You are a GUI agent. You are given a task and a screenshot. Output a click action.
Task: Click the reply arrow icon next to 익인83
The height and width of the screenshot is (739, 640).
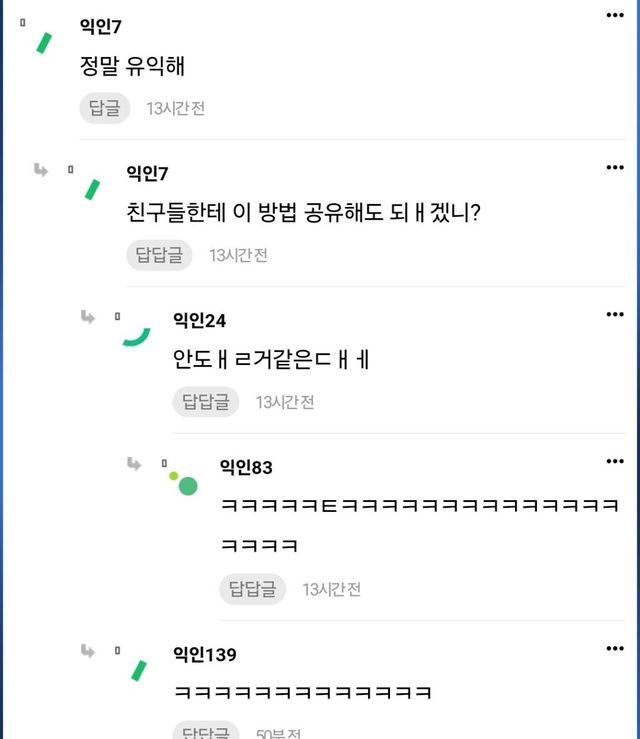[x=135, y=464]
